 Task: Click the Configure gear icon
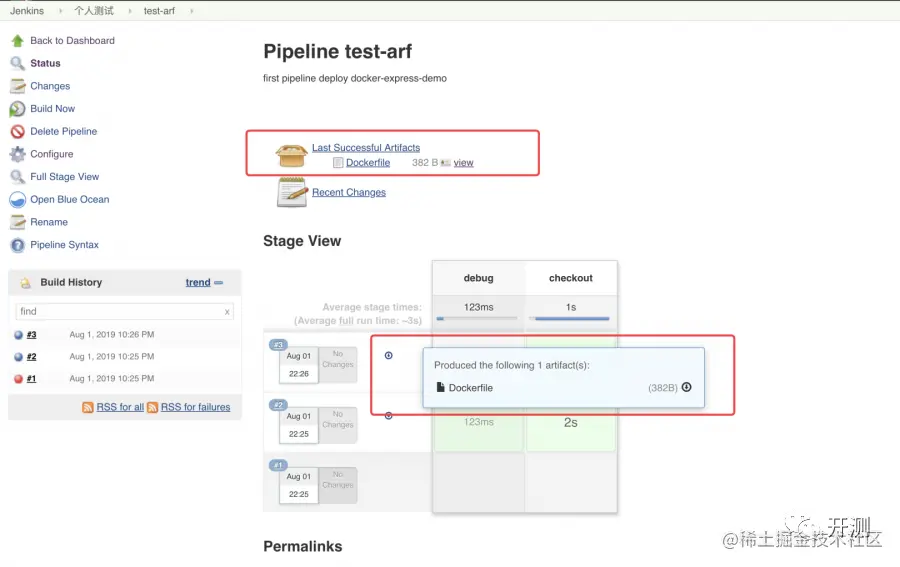[x=18, y=154]
